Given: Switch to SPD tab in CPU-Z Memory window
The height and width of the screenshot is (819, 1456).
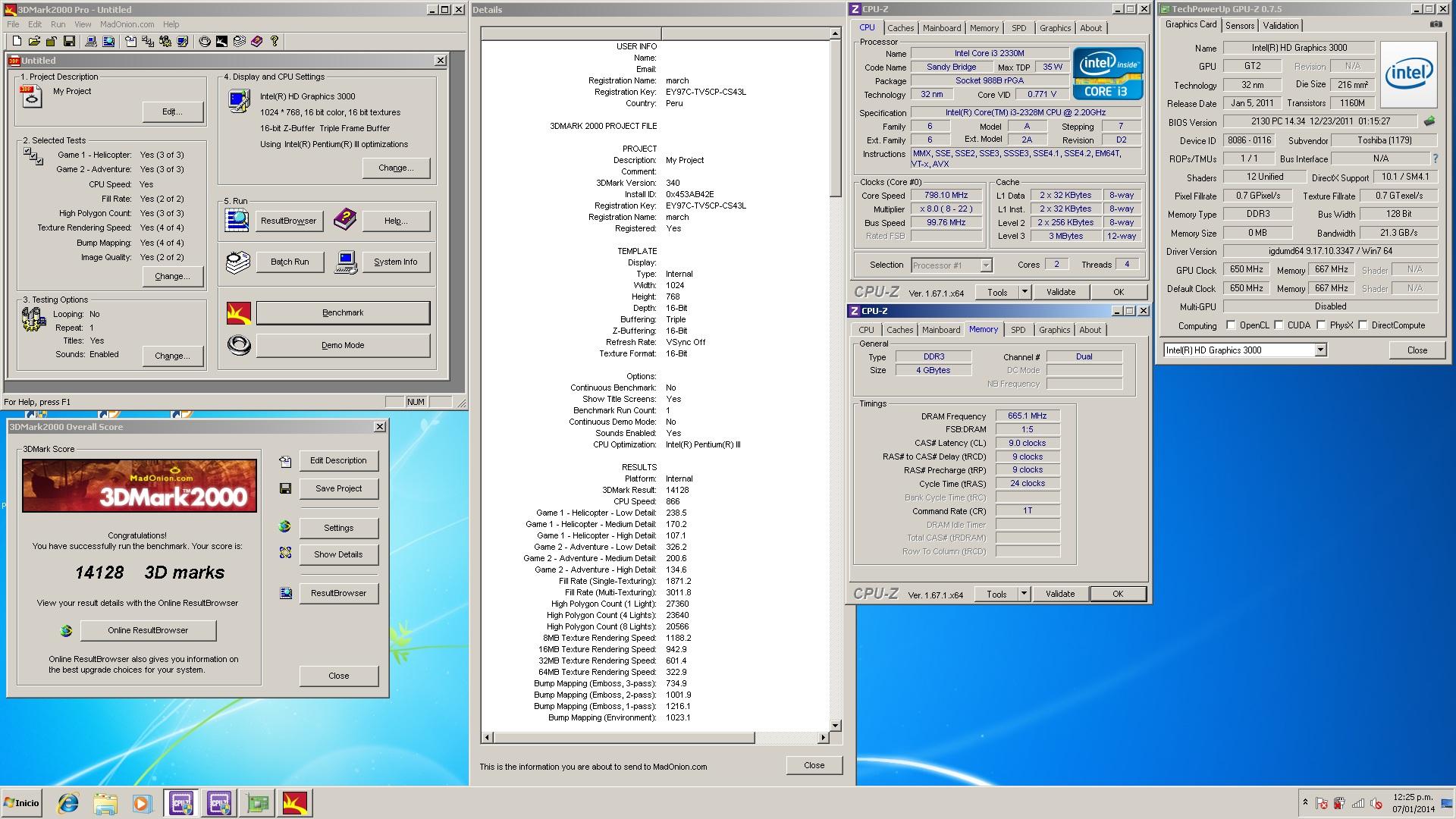Looking at the screenshot, I should [x=1018, y=330].
